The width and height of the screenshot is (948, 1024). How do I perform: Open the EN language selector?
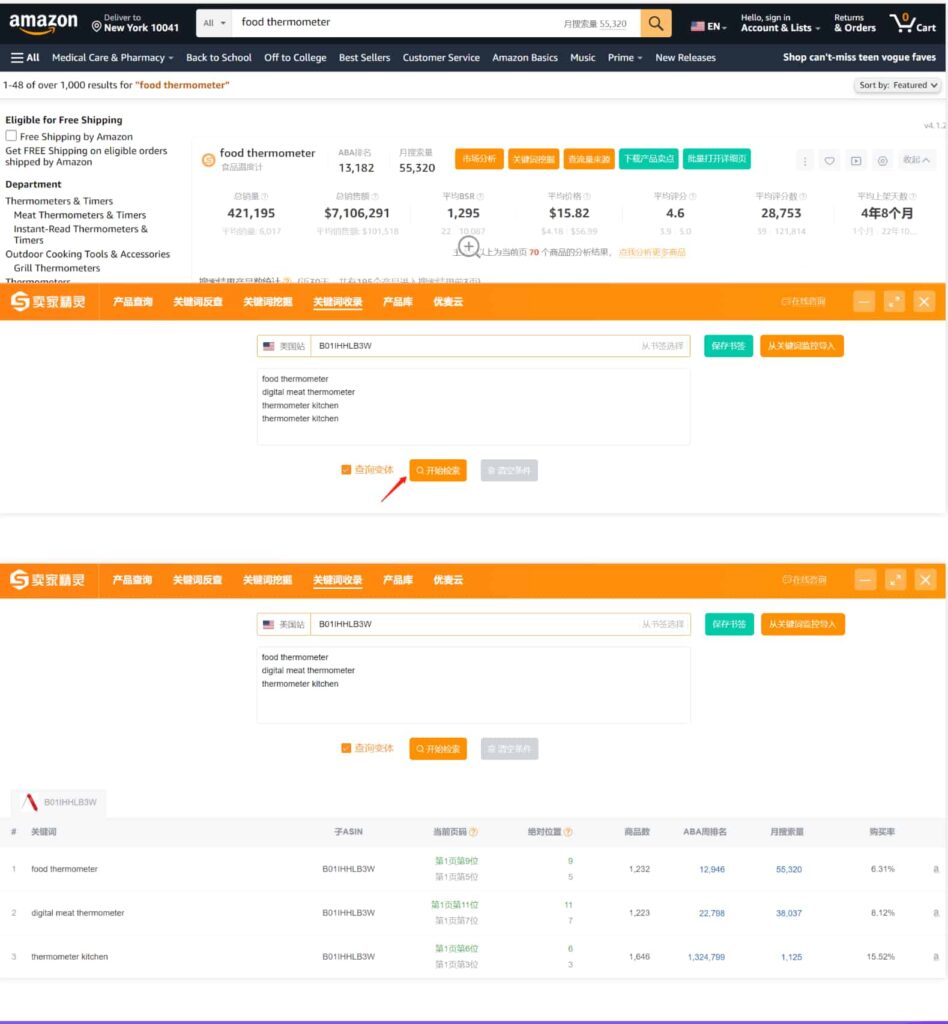tap(708, 26)
